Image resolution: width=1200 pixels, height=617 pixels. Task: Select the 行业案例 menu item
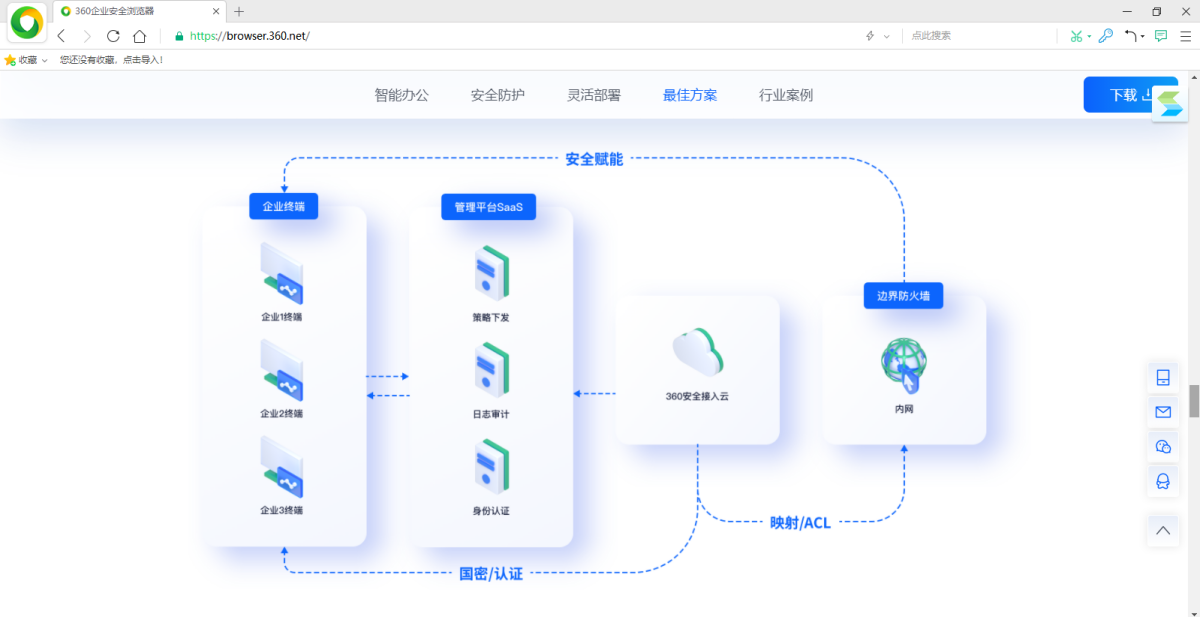click(x=786, y=94)
